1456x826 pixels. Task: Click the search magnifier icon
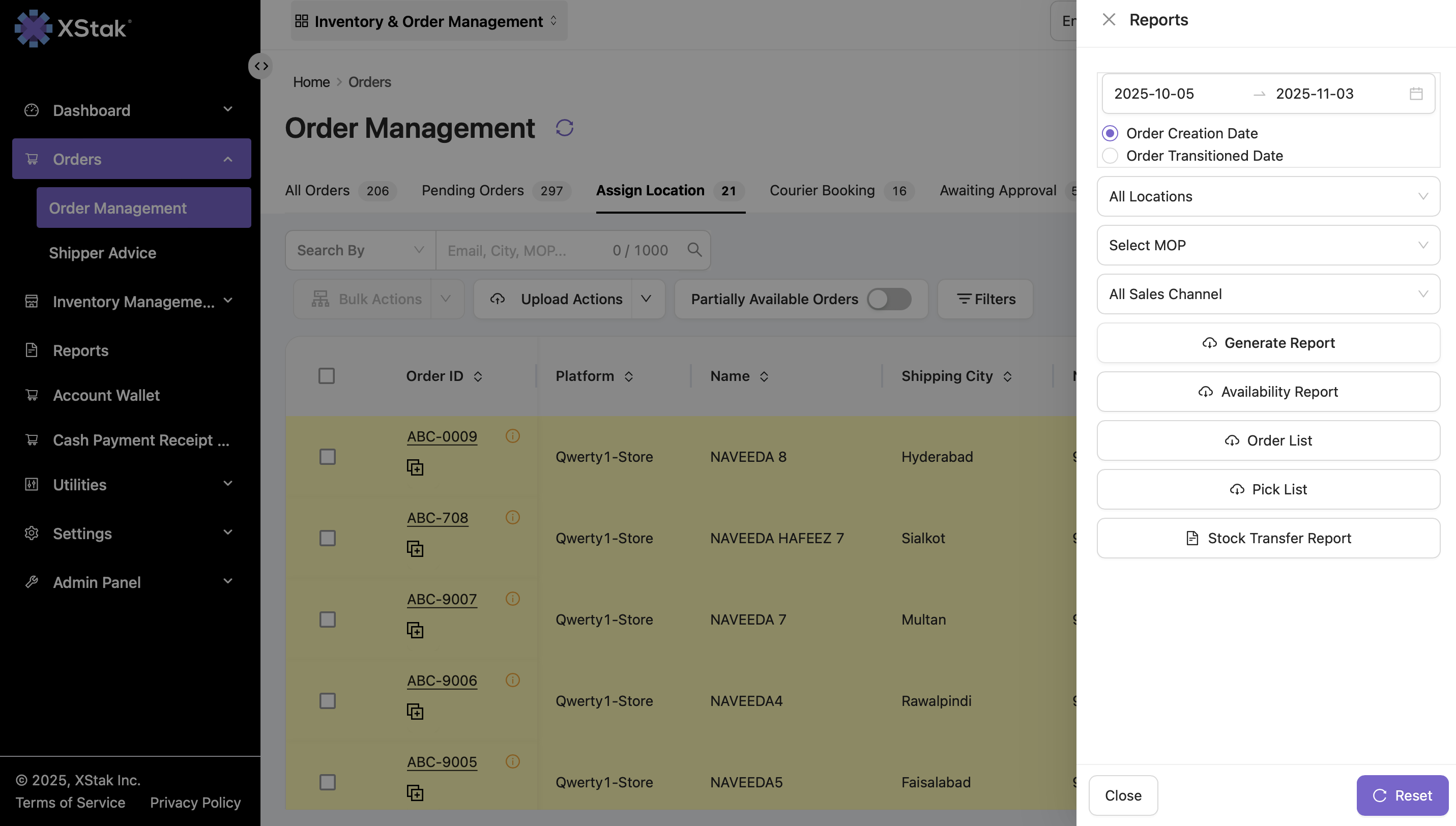click(x=694, y=250)
